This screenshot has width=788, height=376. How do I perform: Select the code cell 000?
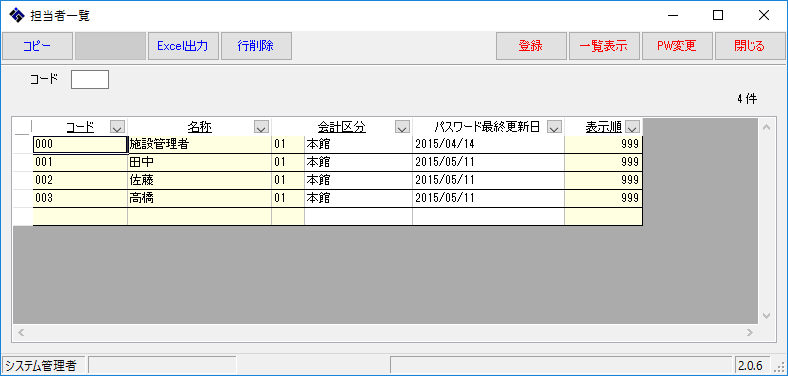pyautogui.click(x=80, y=144)
